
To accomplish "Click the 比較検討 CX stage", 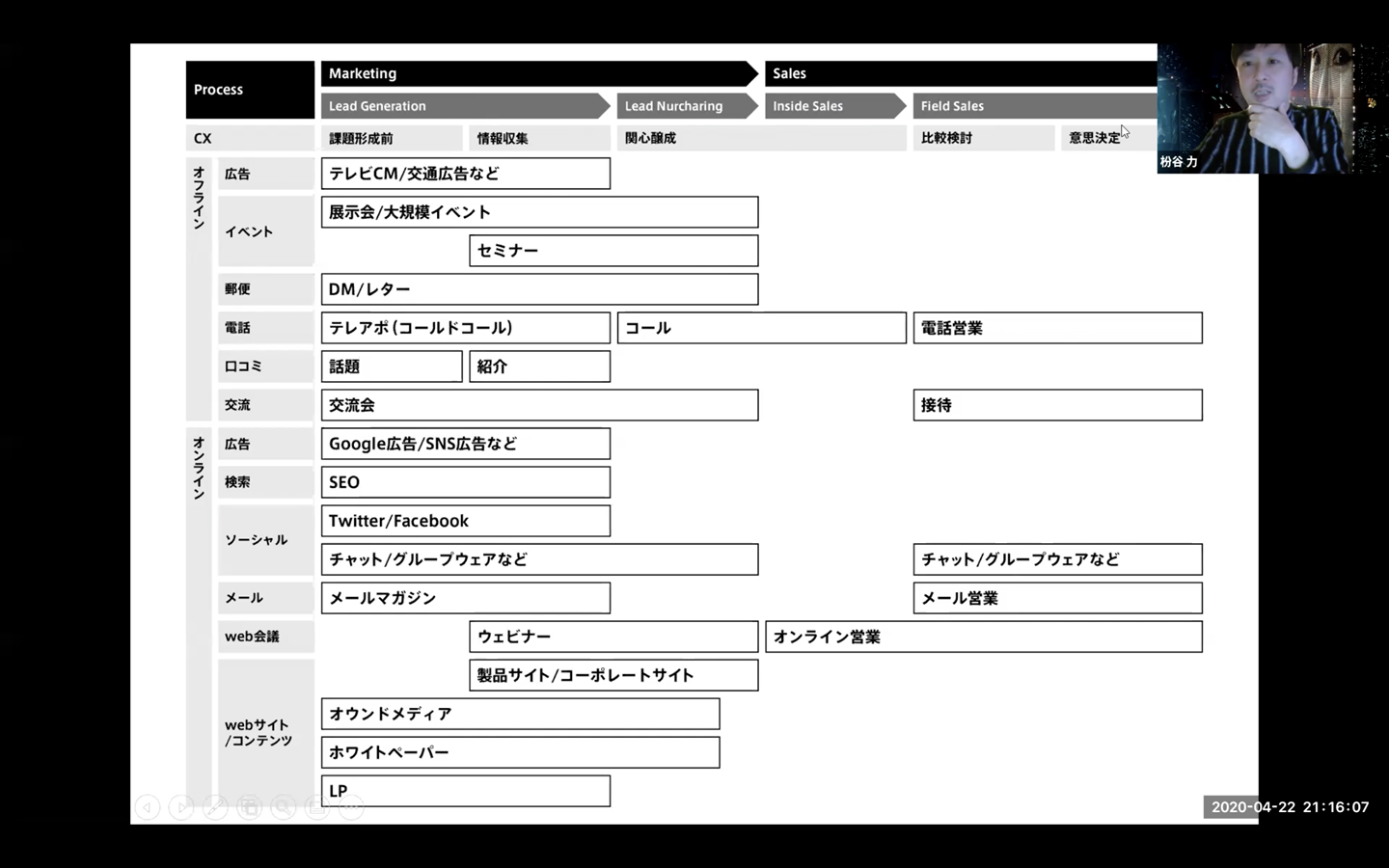I will click(x=984, y=138).
